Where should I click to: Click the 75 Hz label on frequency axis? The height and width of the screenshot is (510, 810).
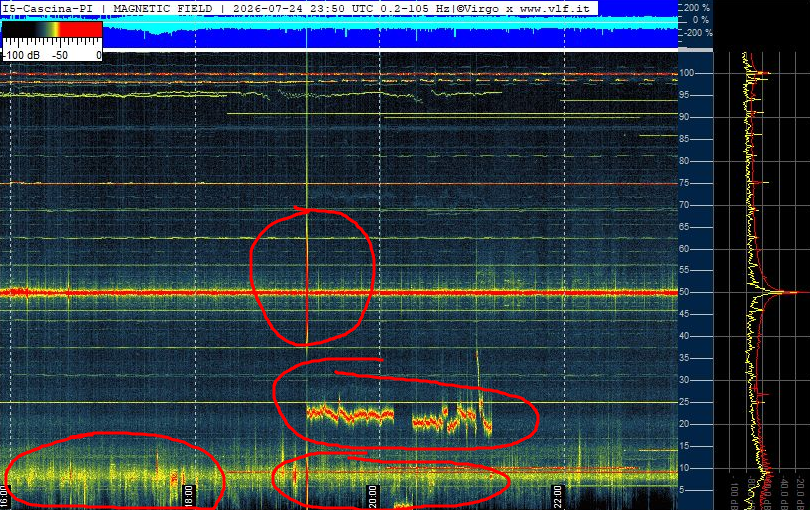click(684, 183)
